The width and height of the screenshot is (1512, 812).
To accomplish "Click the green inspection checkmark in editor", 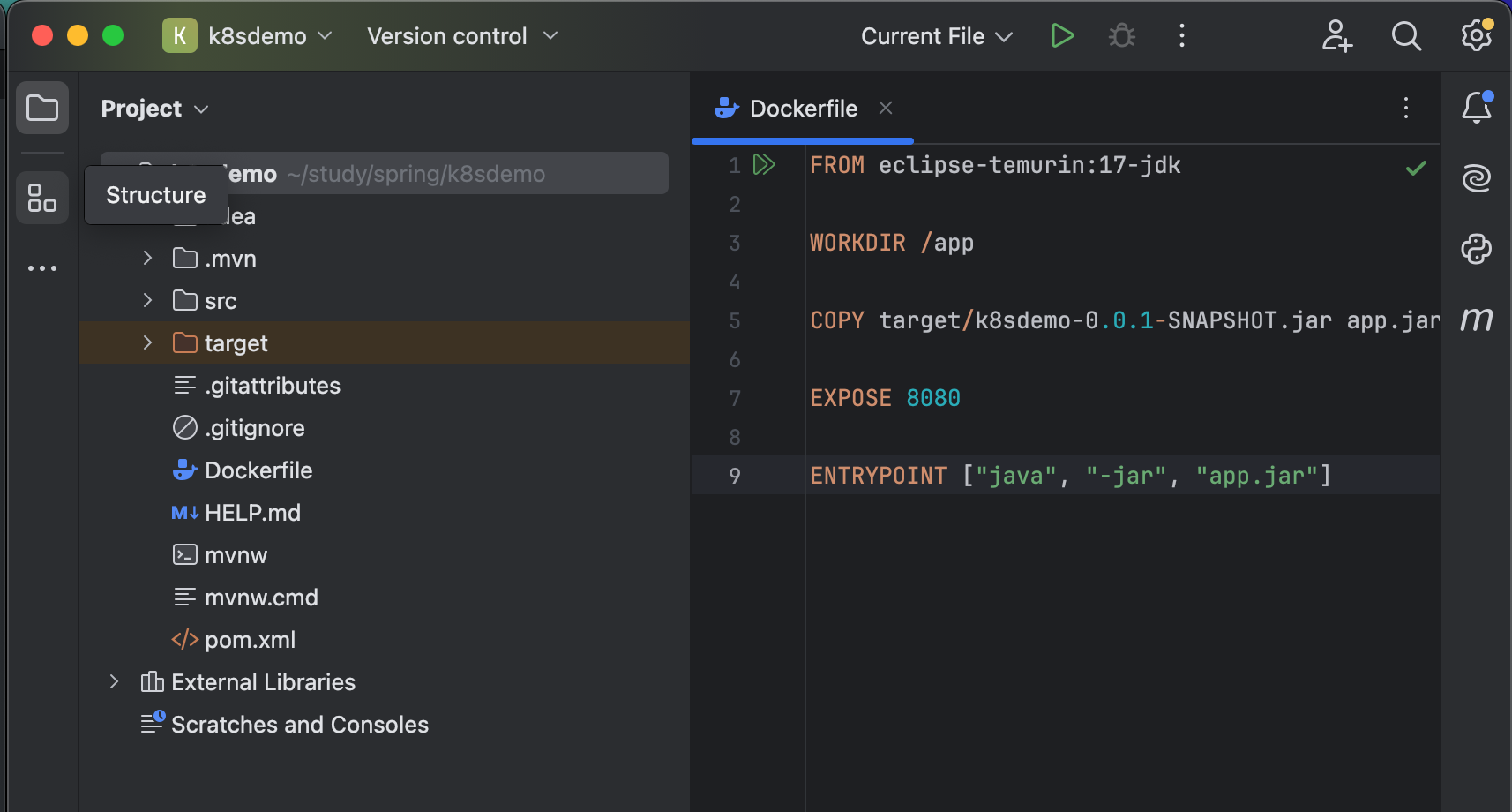I will [x=1416, y=168].
